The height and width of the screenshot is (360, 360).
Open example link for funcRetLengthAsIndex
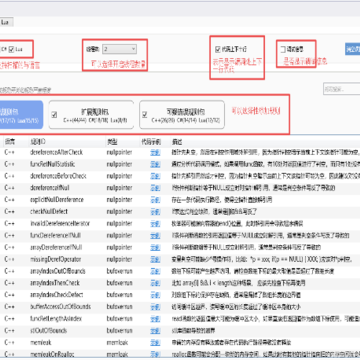(x=155, y=319)
